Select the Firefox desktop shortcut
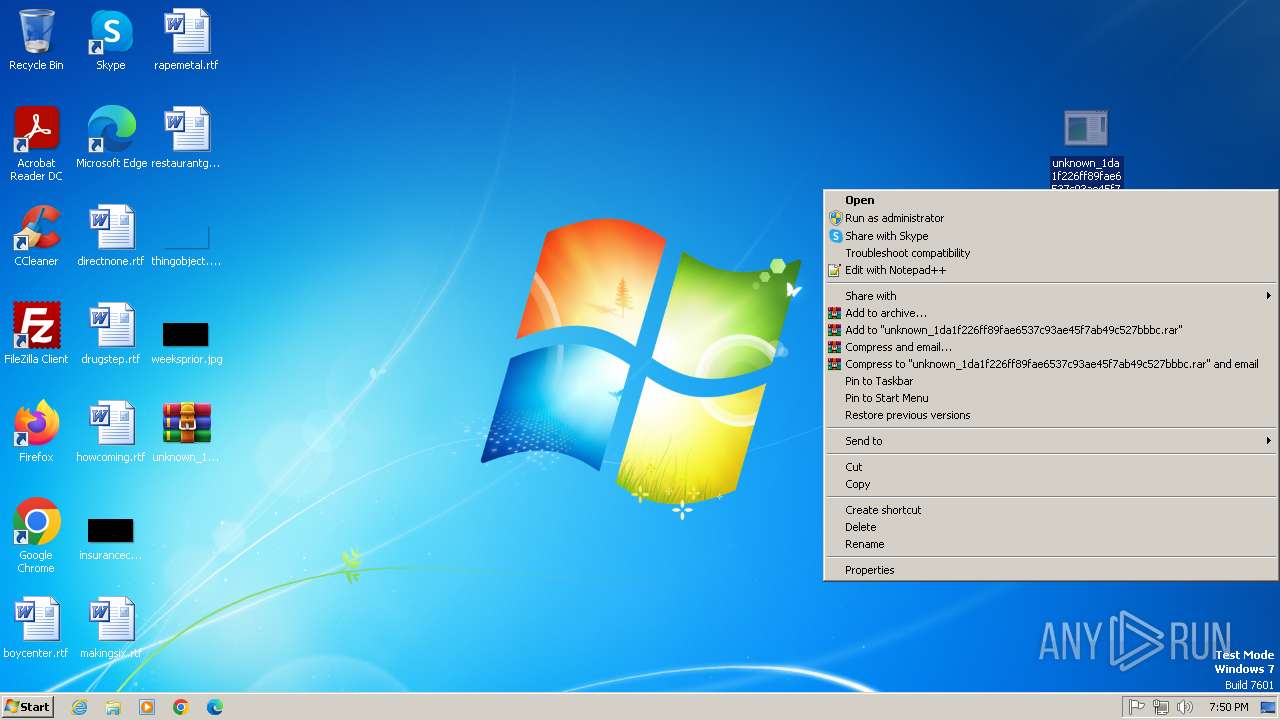 [x=36, y=431]
